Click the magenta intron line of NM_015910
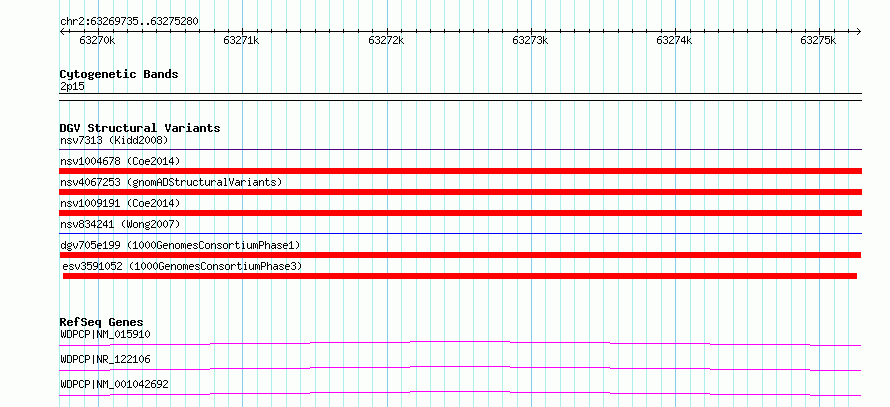This screenshot has height=407, width=890. (x=460, y=343)
